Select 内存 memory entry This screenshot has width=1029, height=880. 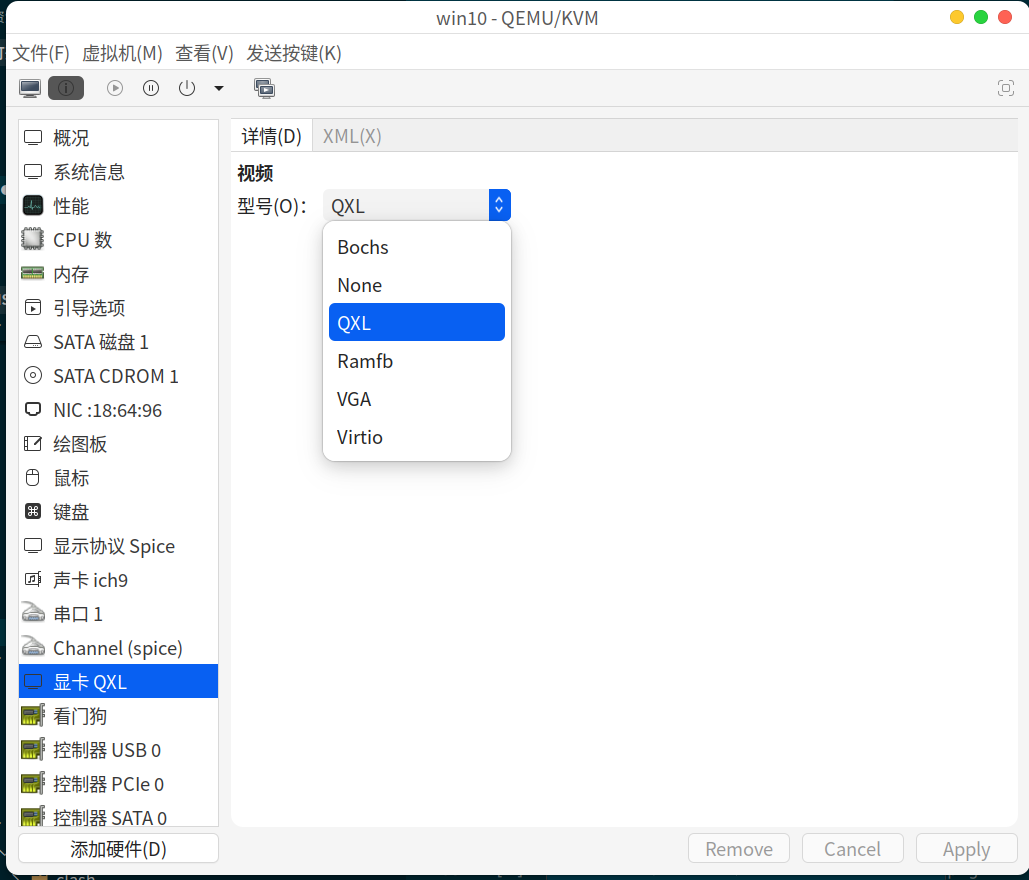pos(118,274)
